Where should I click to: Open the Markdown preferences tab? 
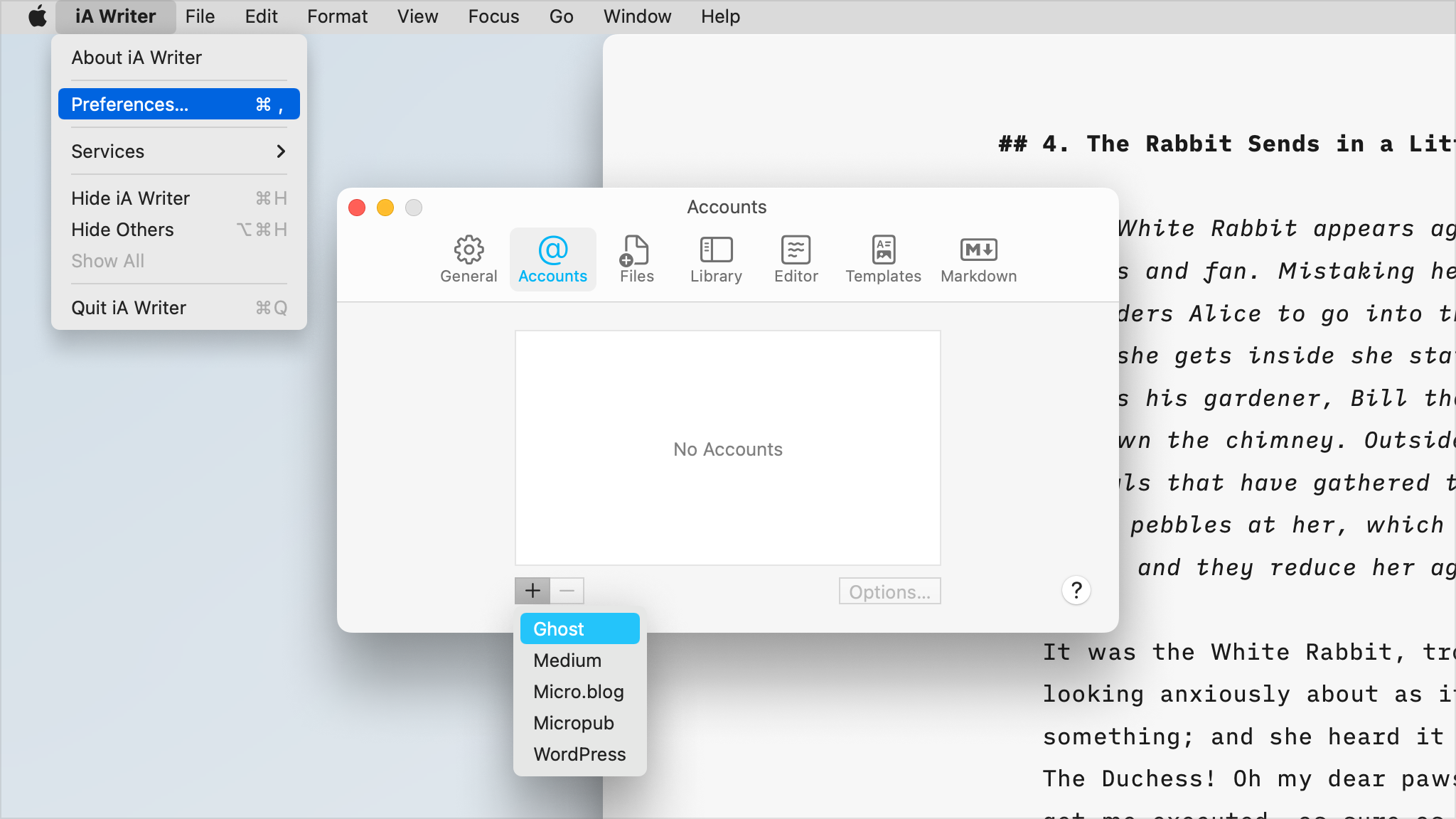pyautogui.click(x=978, y=259)
